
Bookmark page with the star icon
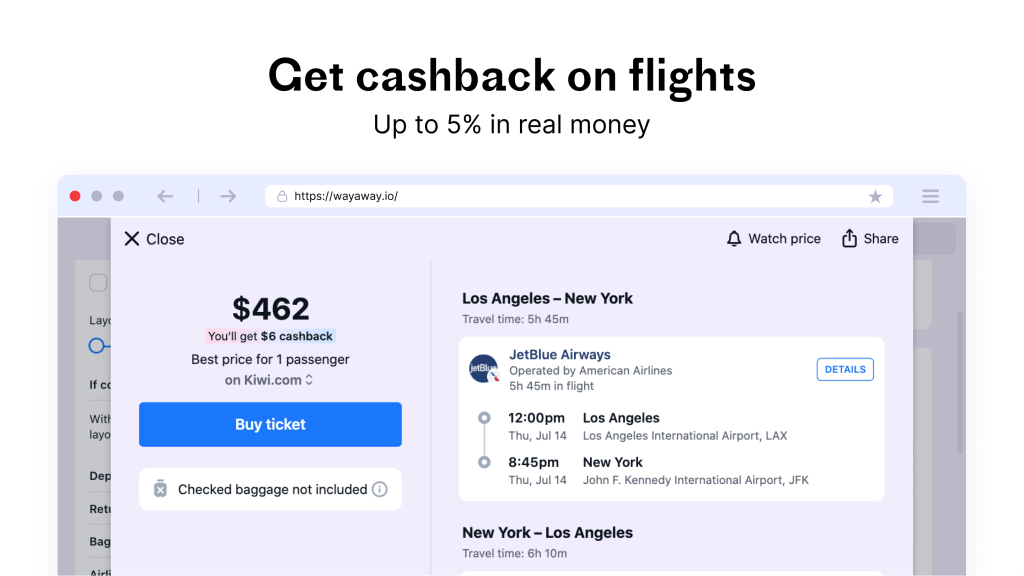point(875,197)
